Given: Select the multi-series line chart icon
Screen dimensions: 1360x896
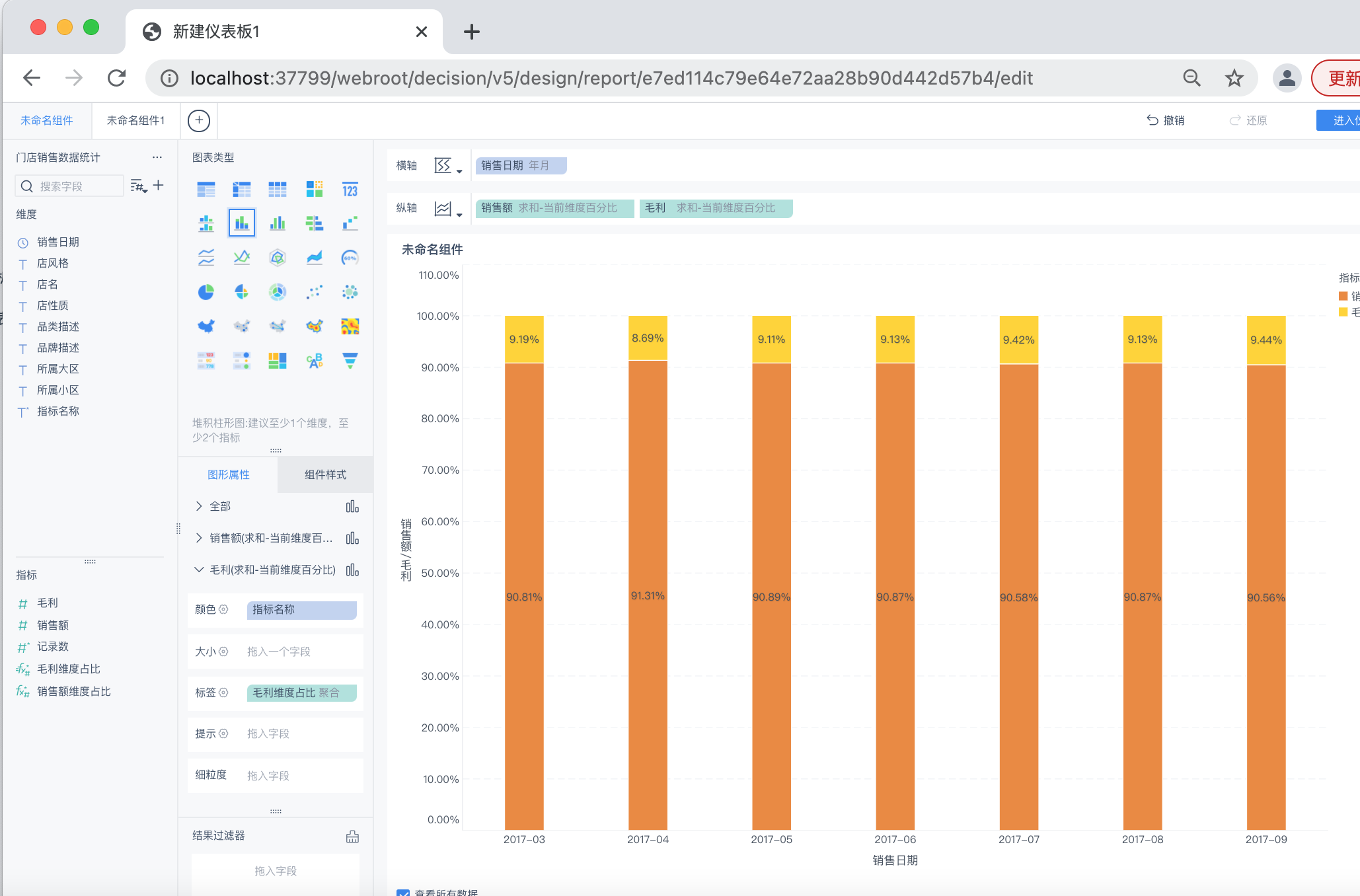Looking at the screenshot, I should coord(242,258).
